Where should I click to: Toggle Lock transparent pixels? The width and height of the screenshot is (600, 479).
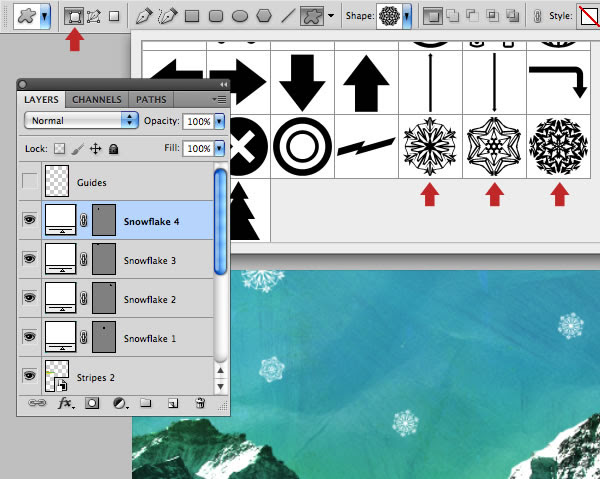click(x=59, y=148)
